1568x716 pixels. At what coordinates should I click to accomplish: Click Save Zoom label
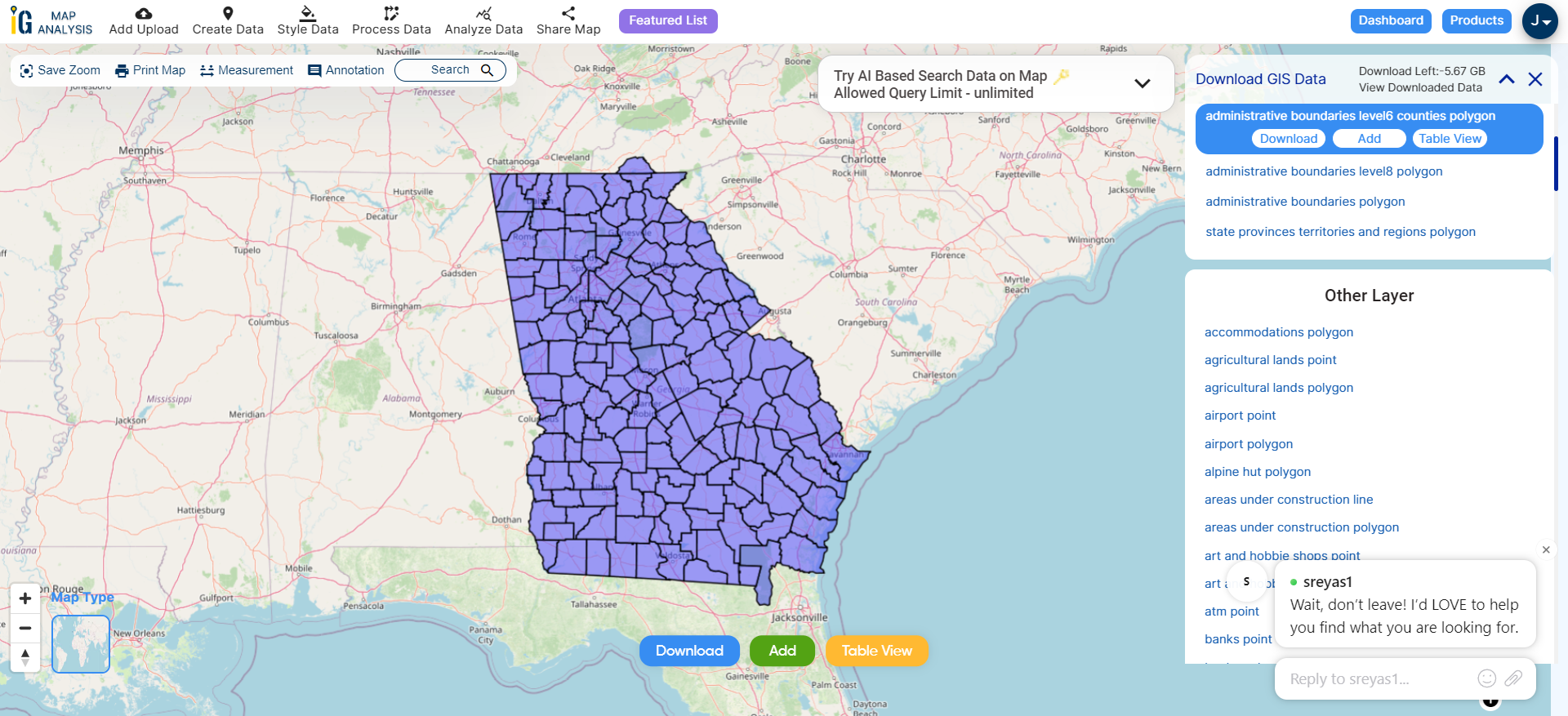(69, 71)
